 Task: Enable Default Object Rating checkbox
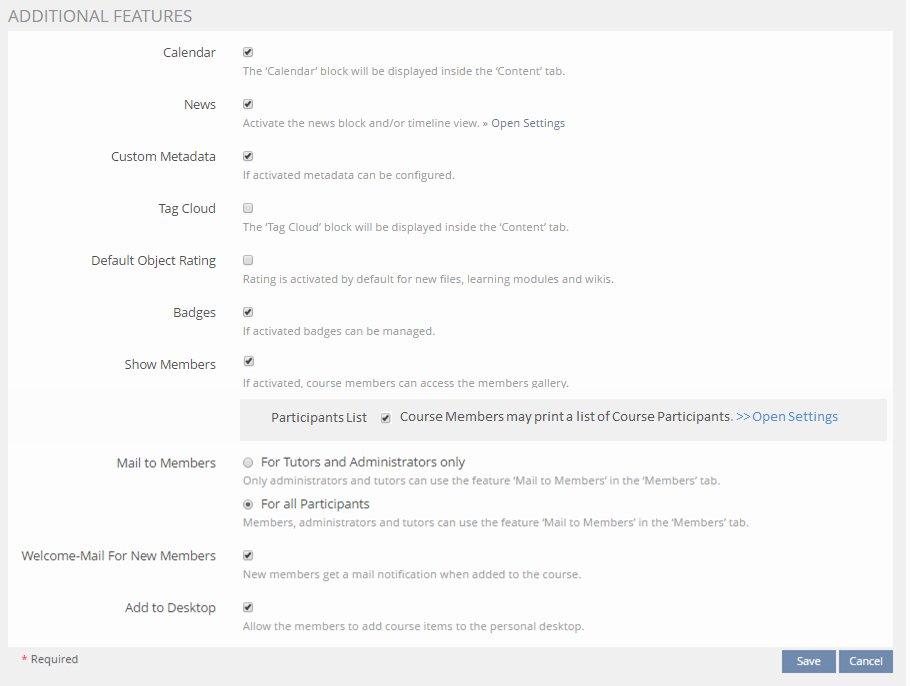(x=248, y=260)
